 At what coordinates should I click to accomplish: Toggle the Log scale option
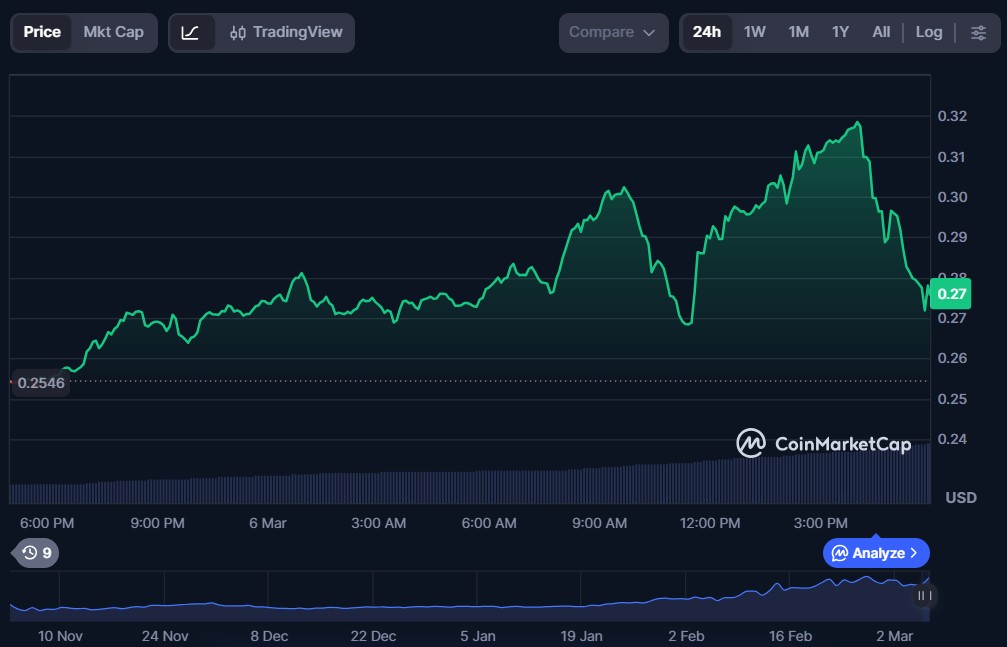pyautogui.click(x=928, y=32)
